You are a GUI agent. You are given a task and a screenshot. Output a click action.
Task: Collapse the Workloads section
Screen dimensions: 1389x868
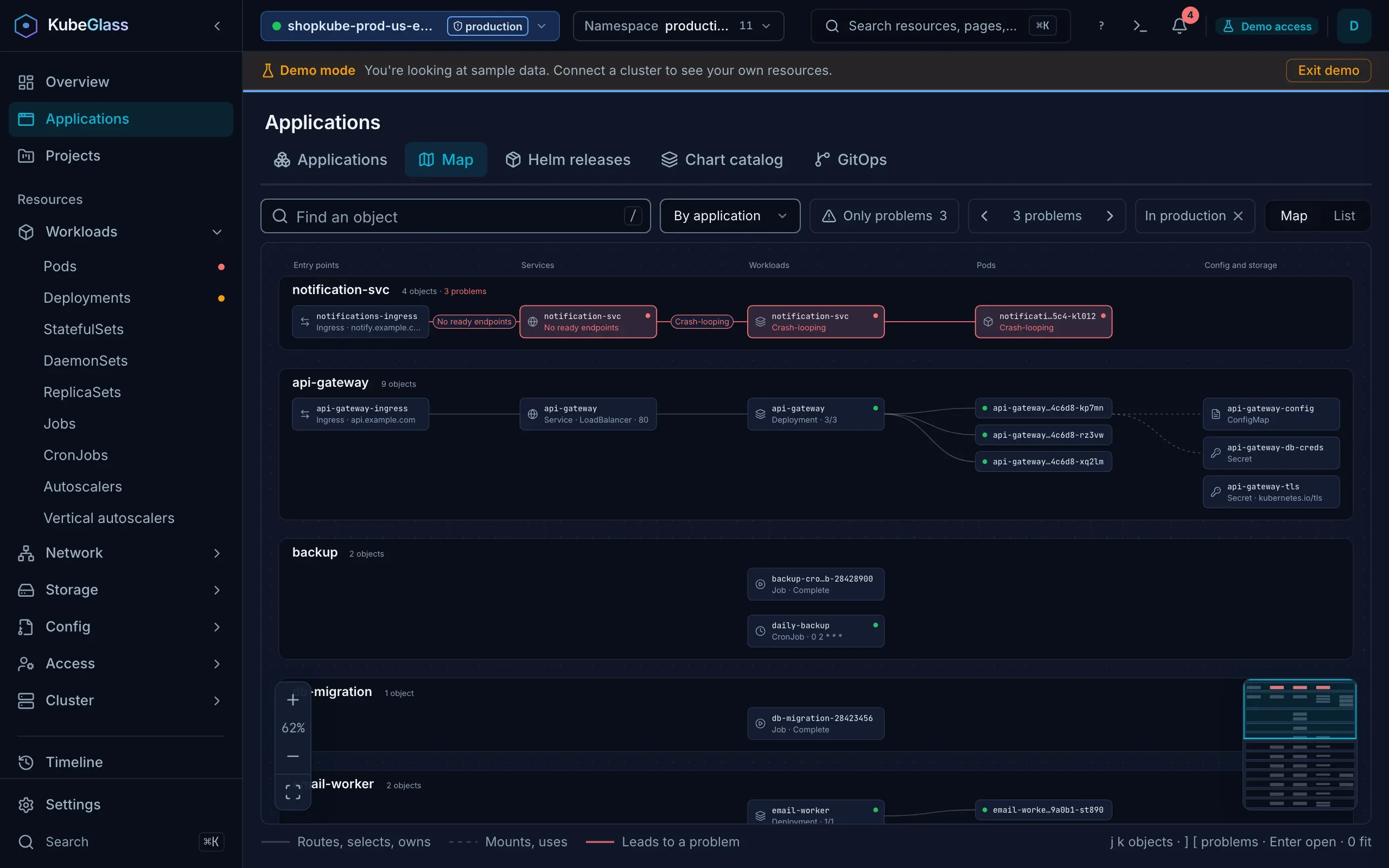121,232
